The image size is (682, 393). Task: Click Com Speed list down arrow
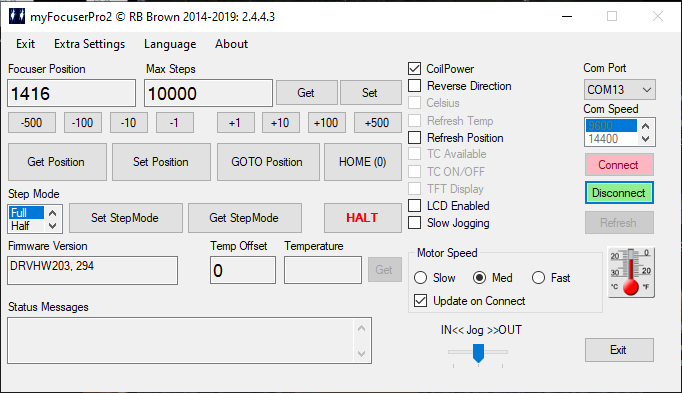click(x=646, y=139)
